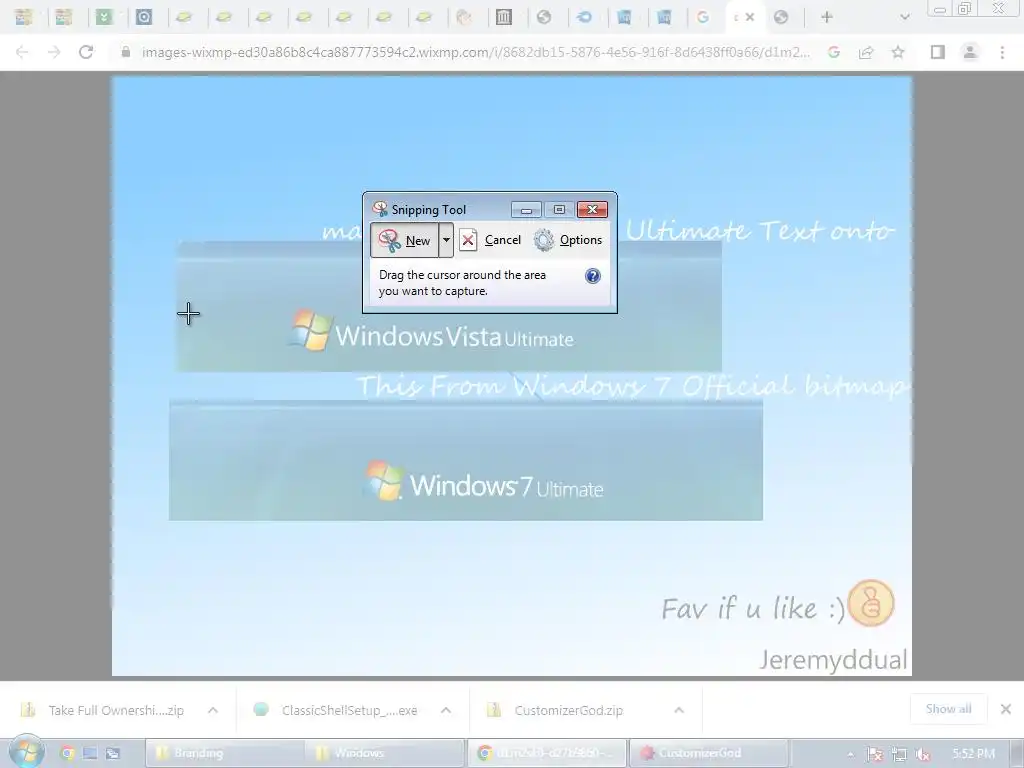Switch to the blue swirl icon tab
1024x768 pixels.
tap(584, 18)
